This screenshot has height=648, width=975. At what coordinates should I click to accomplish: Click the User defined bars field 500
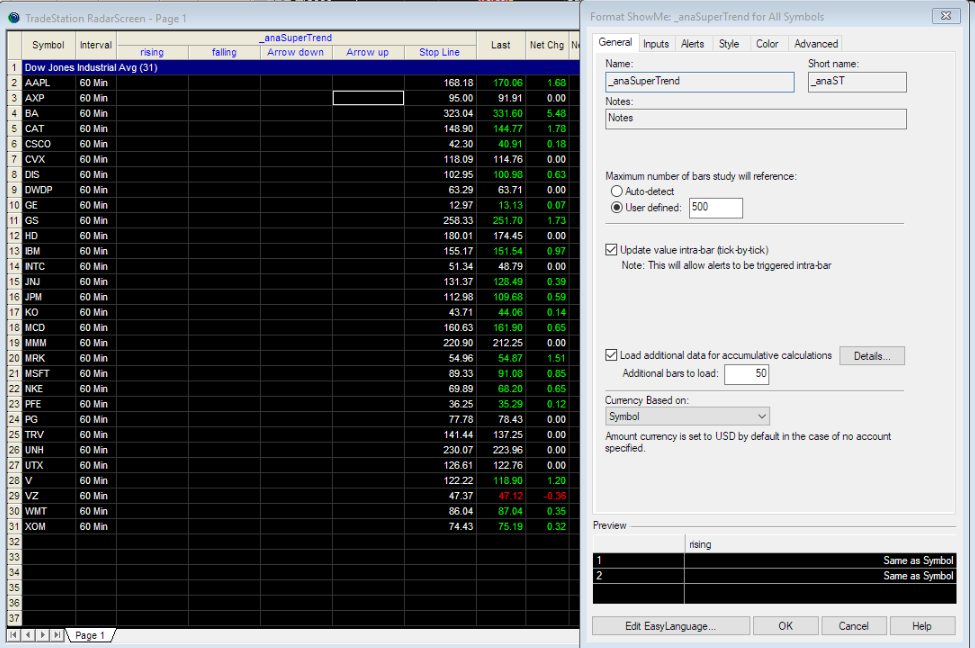coord(716,208)
